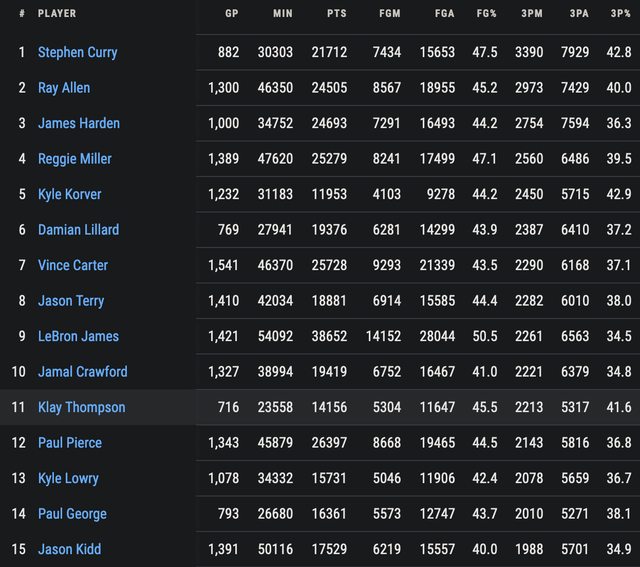Image resolution: width=640 pixels, height=567 pixels.
Task: Select Reggie Miller's name link
Action: 74,159
